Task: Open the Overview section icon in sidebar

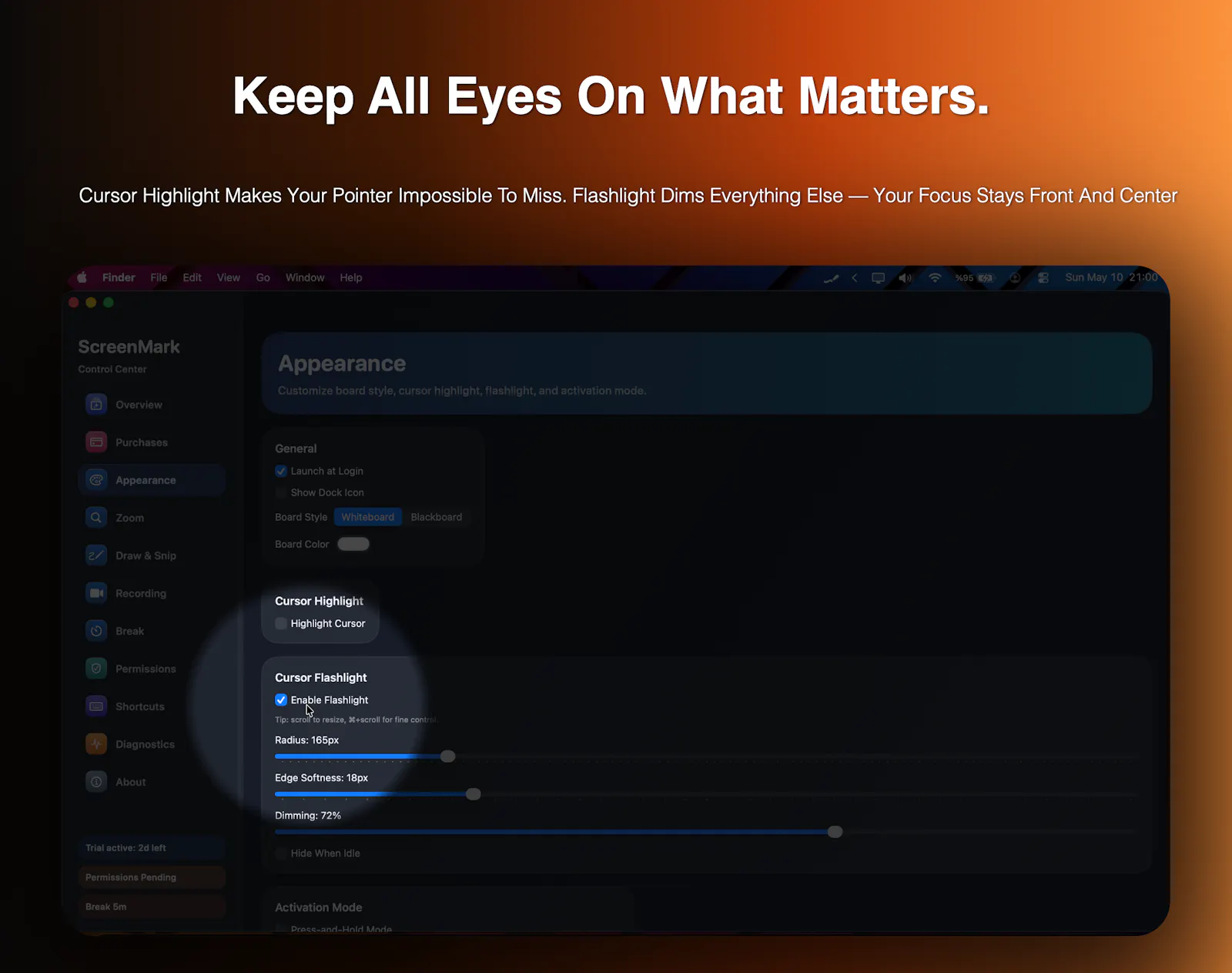Action: click(x=96, y=404)
